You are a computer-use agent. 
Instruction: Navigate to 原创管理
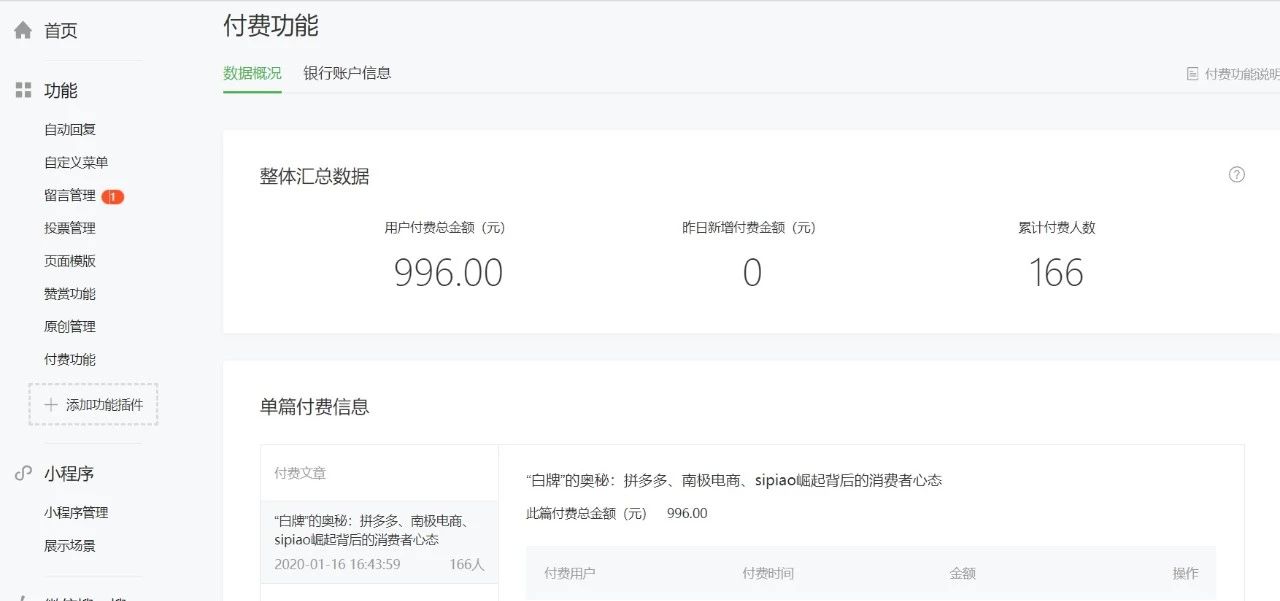click(x=70, y=327)
